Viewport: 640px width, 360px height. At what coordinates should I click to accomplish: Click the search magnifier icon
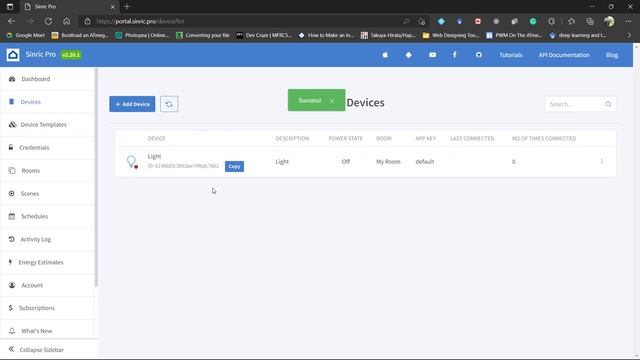[608, 104]
